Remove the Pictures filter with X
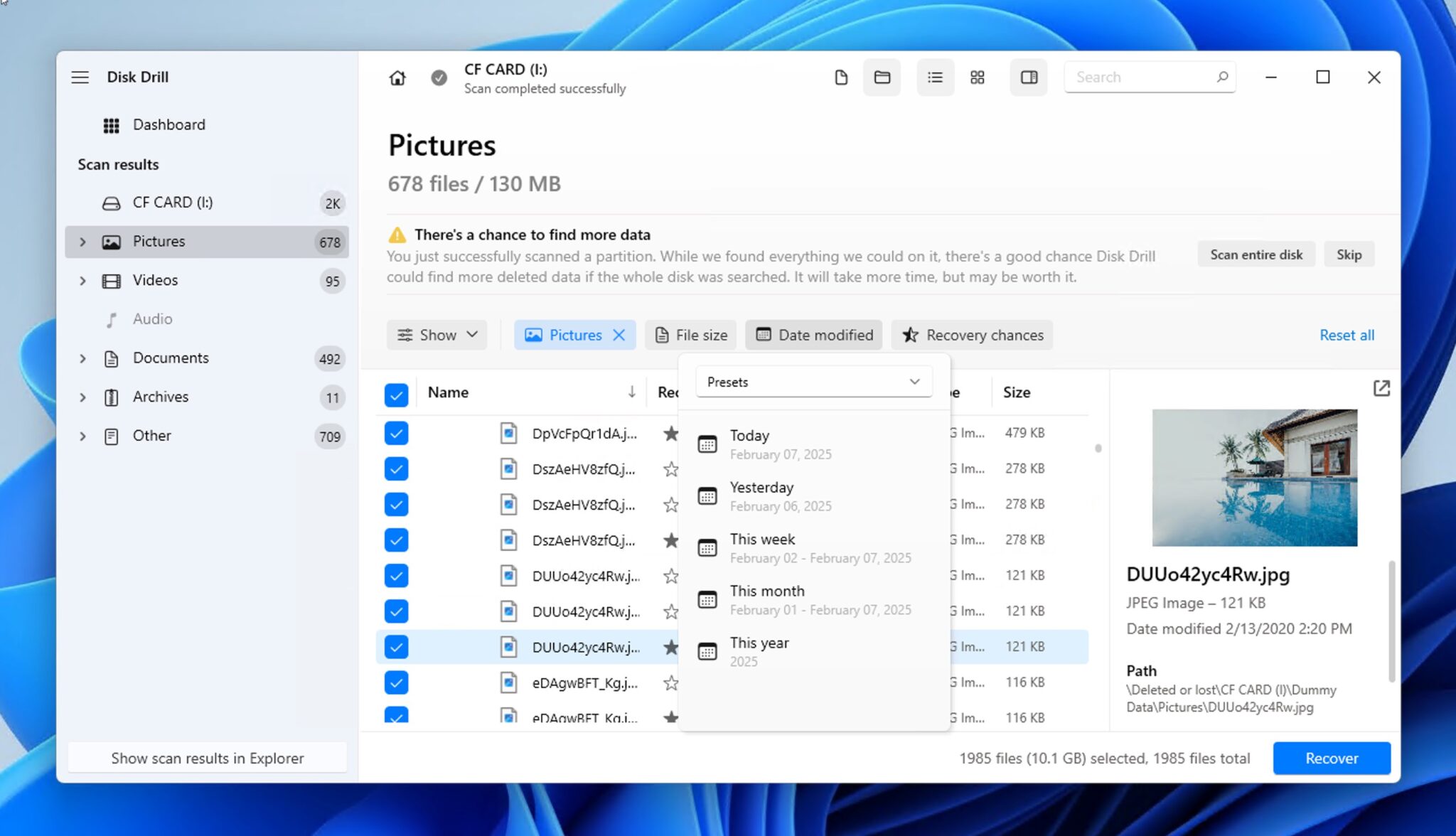Screen dimensions: 1456x836 pyautogui.click(x=619, y=335)
